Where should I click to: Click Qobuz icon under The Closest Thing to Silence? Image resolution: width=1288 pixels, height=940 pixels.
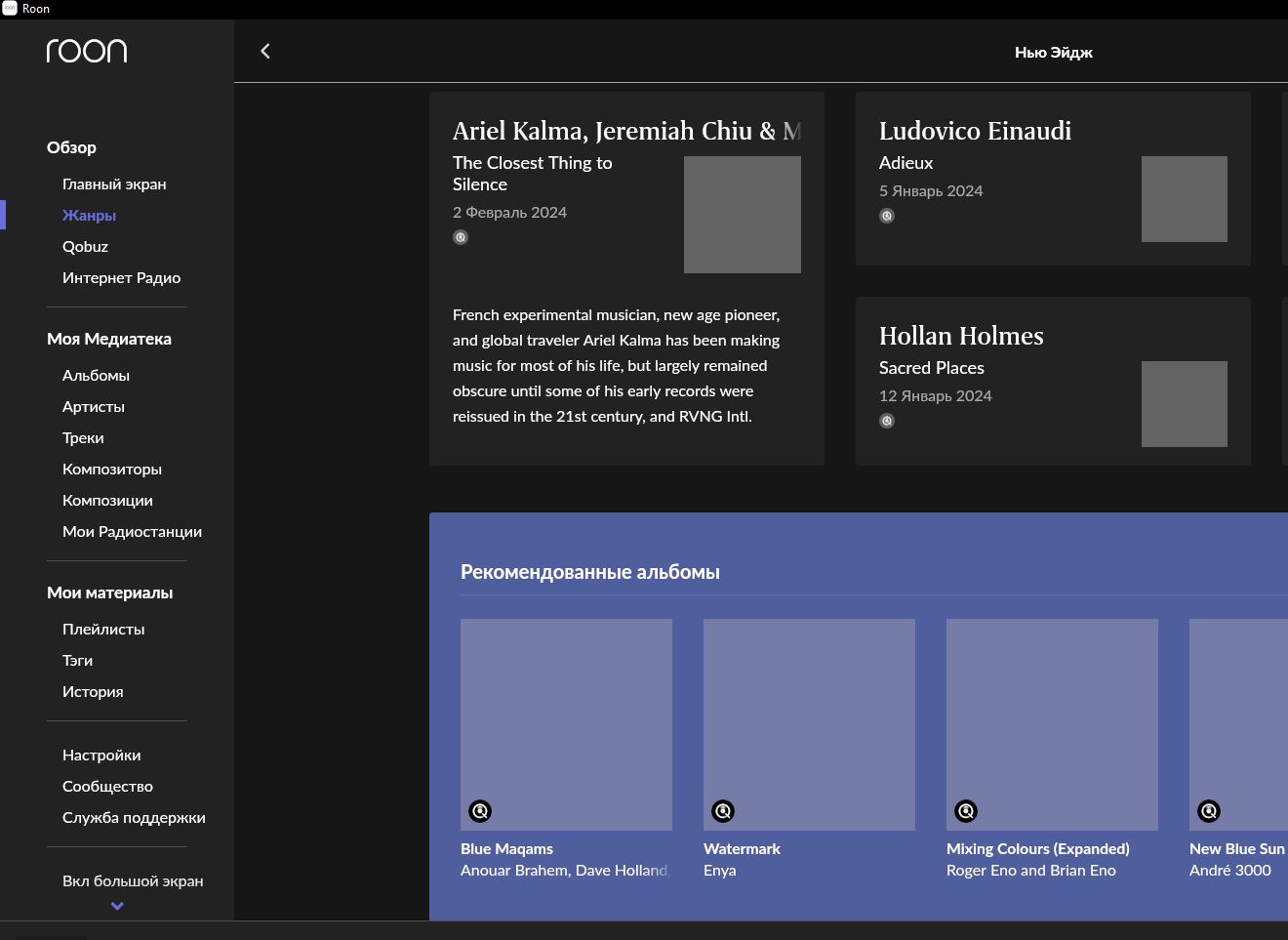[x=461, y=237]
